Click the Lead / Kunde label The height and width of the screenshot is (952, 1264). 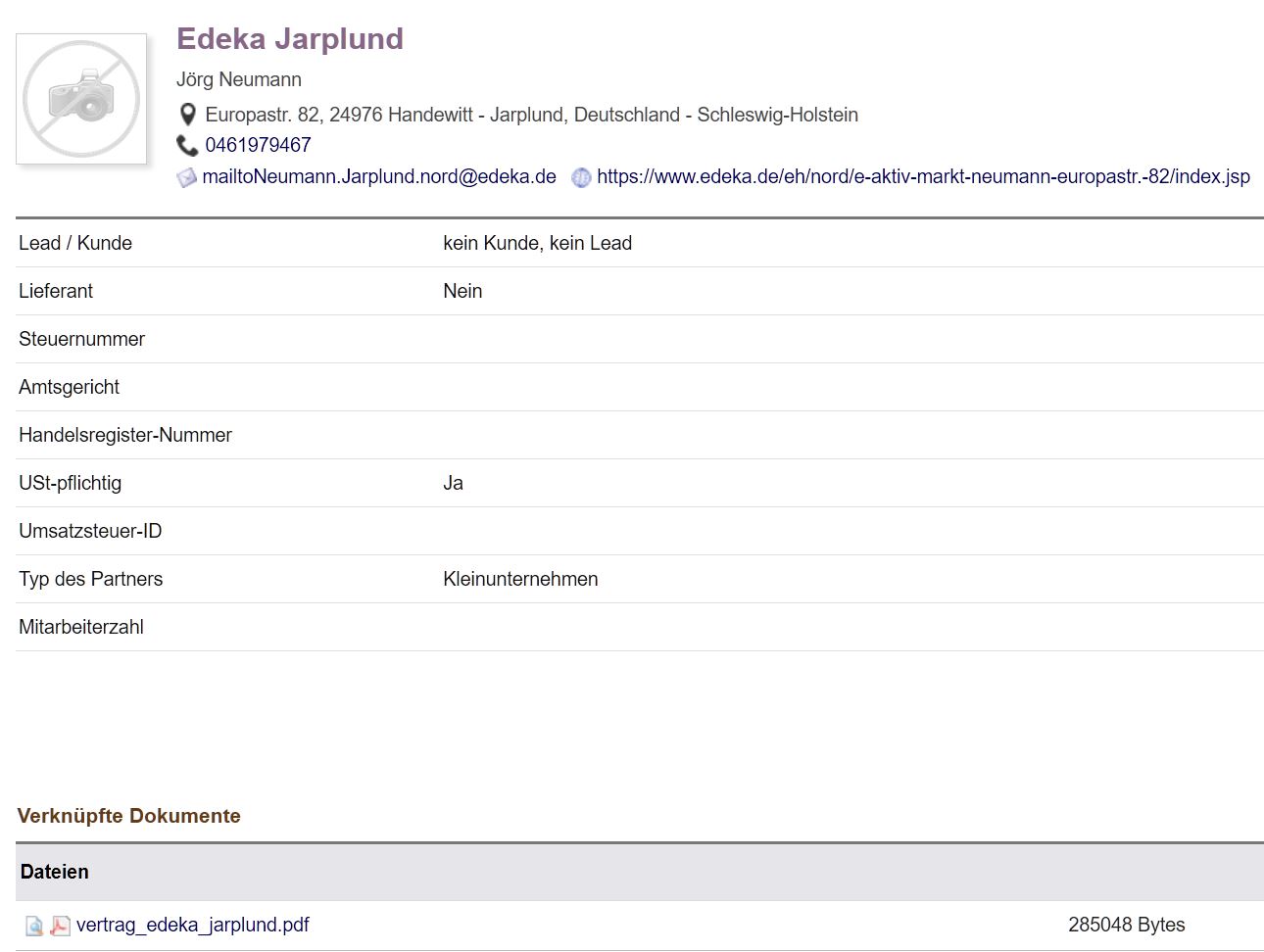[75, 243]
